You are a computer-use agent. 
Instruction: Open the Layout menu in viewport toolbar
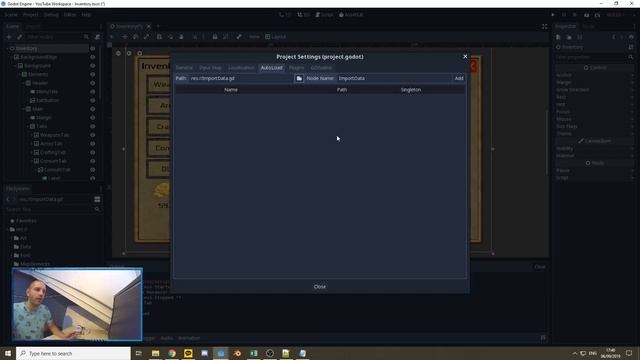tap(276, 37)
